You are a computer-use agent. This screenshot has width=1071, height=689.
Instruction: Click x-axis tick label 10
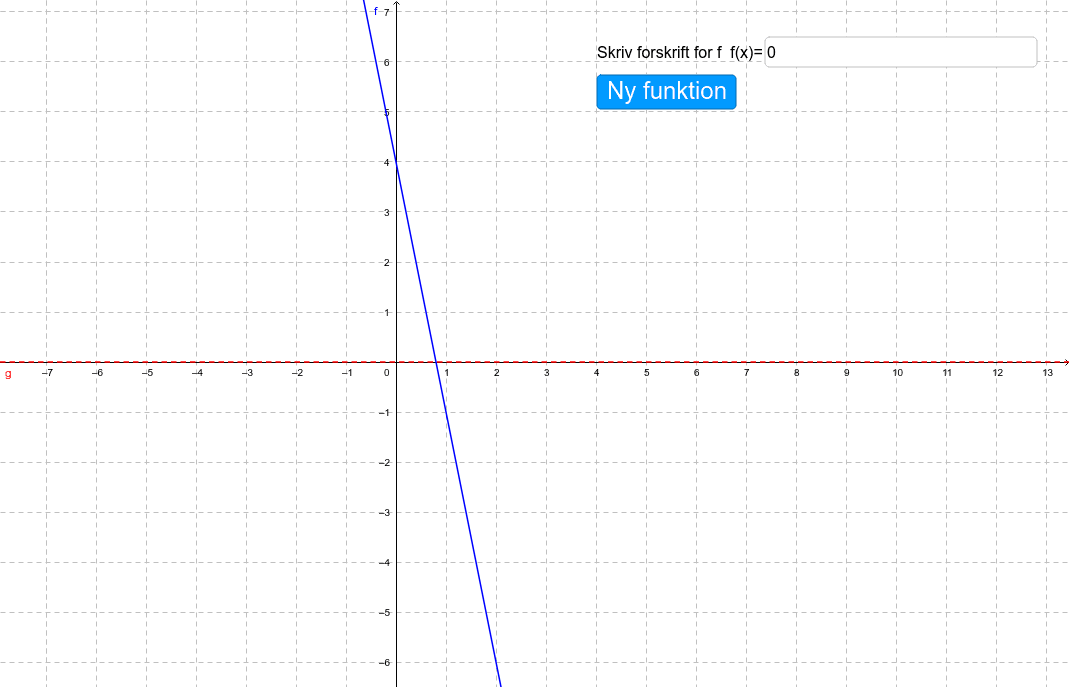(897, 373)
